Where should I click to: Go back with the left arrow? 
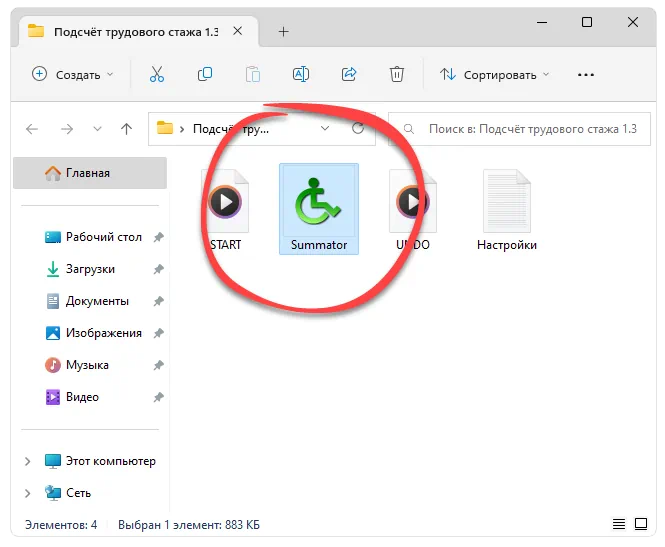[x=32, y=128]
